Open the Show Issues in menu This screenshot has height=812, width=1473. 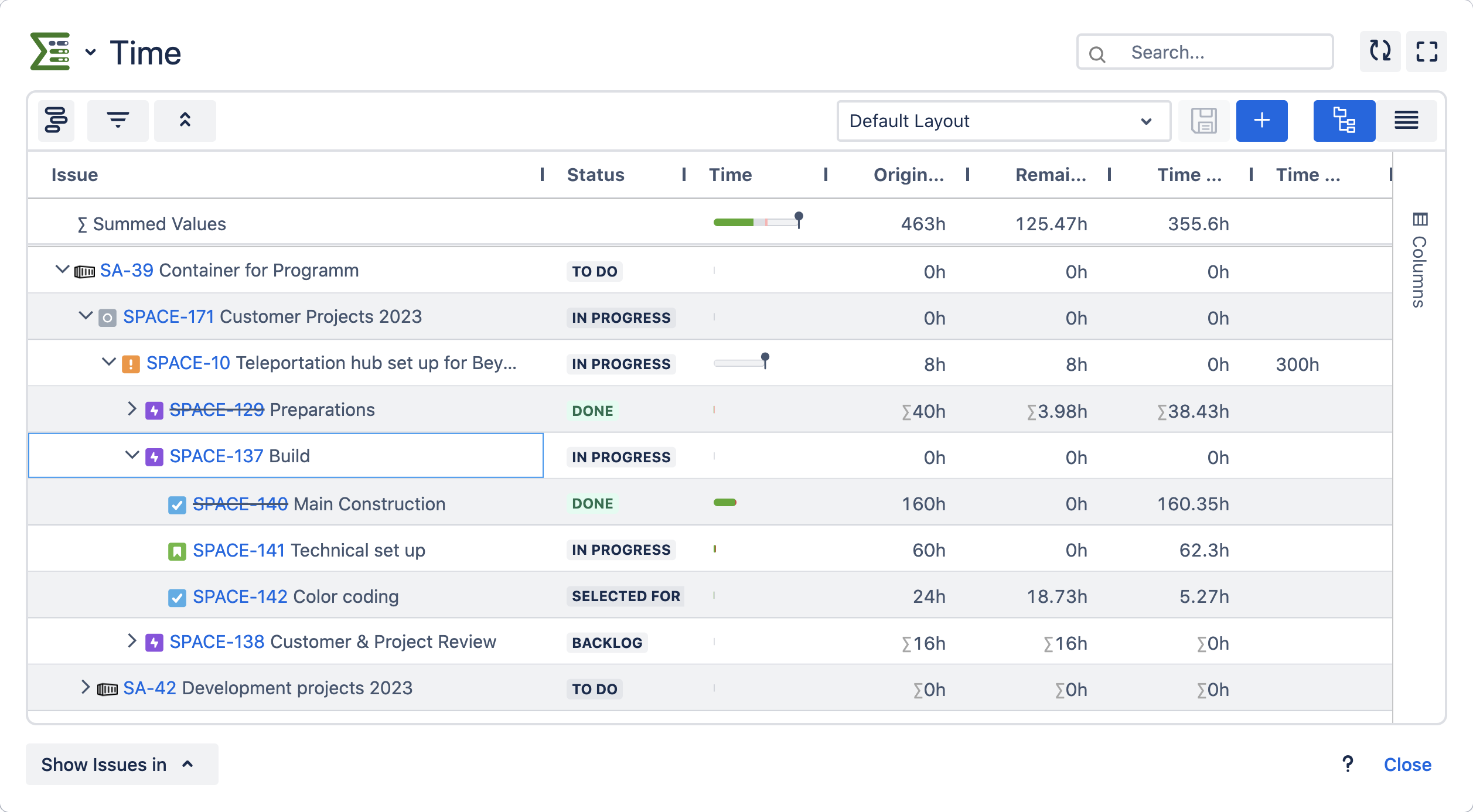[121, 764]
